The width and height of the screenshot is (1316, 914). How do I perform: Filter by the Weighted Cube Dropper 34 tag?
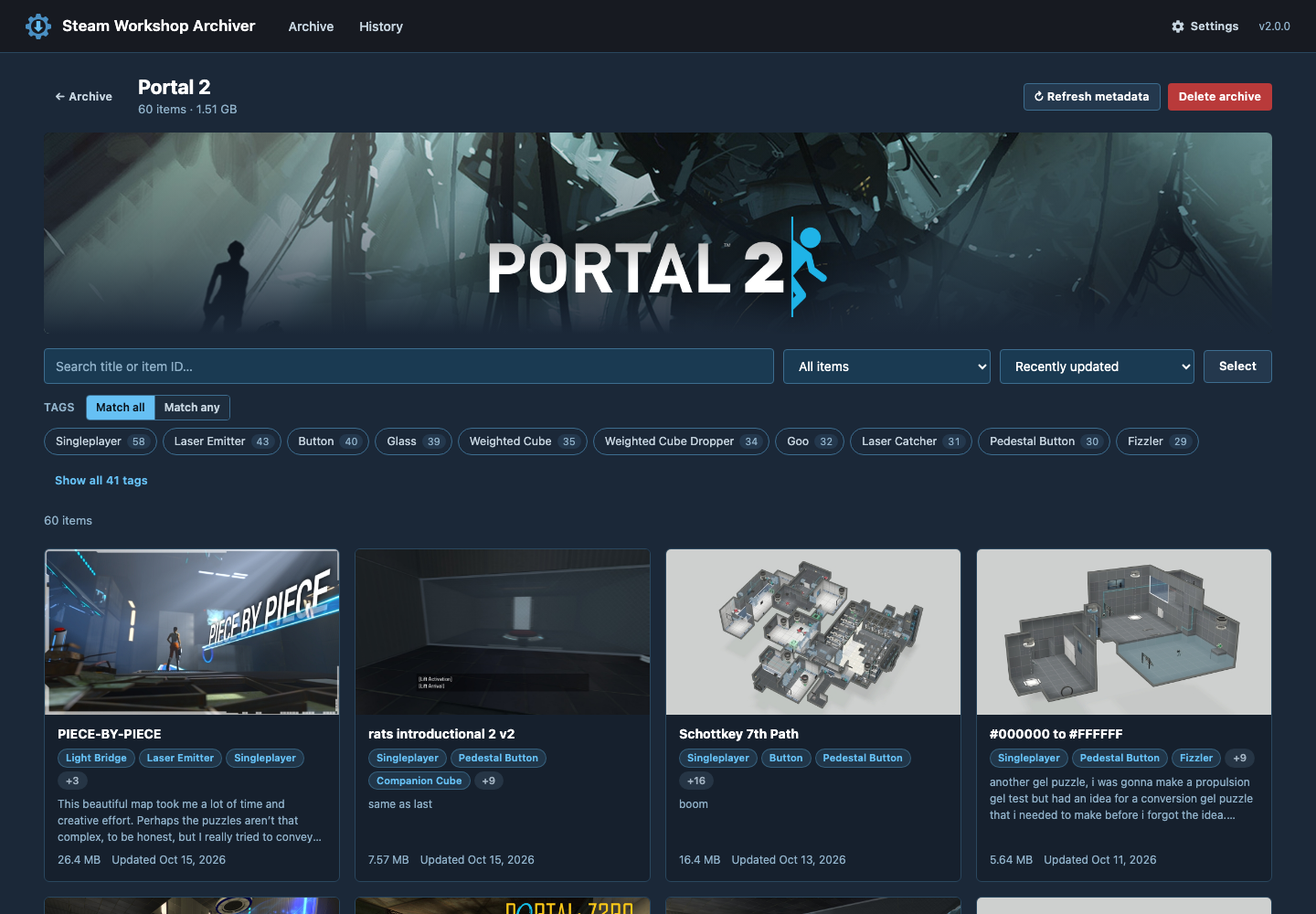point(682,441)
